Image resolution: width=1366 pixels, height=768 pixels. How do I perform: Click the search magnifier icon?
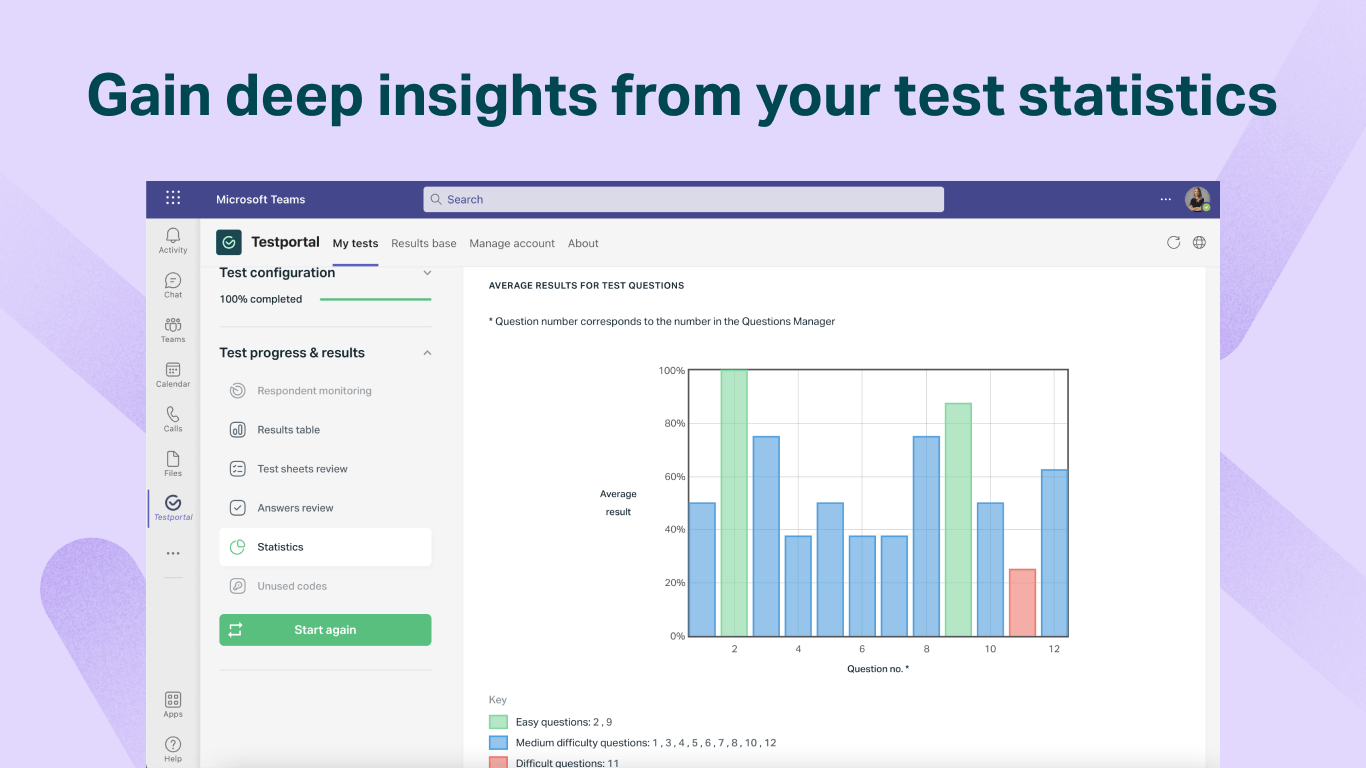(436, 199)
